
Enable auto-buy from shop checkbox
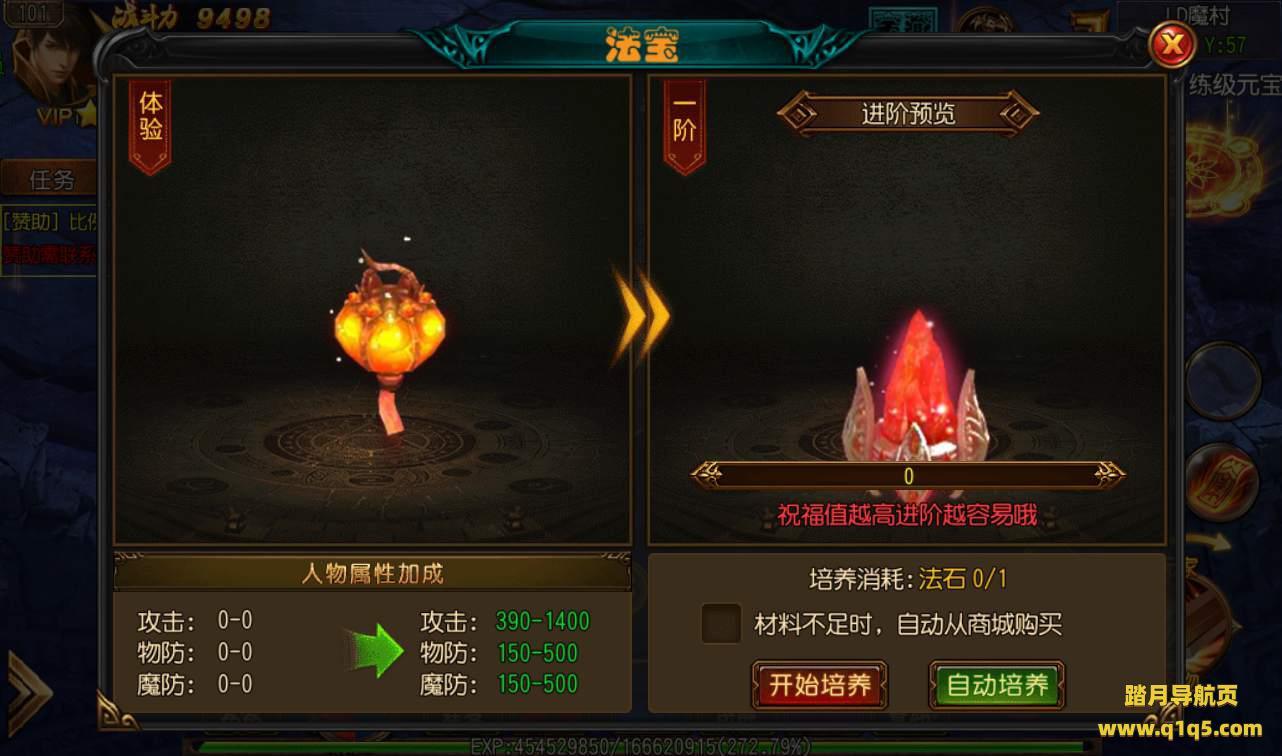pyautogui.click(x=721, y=624)
